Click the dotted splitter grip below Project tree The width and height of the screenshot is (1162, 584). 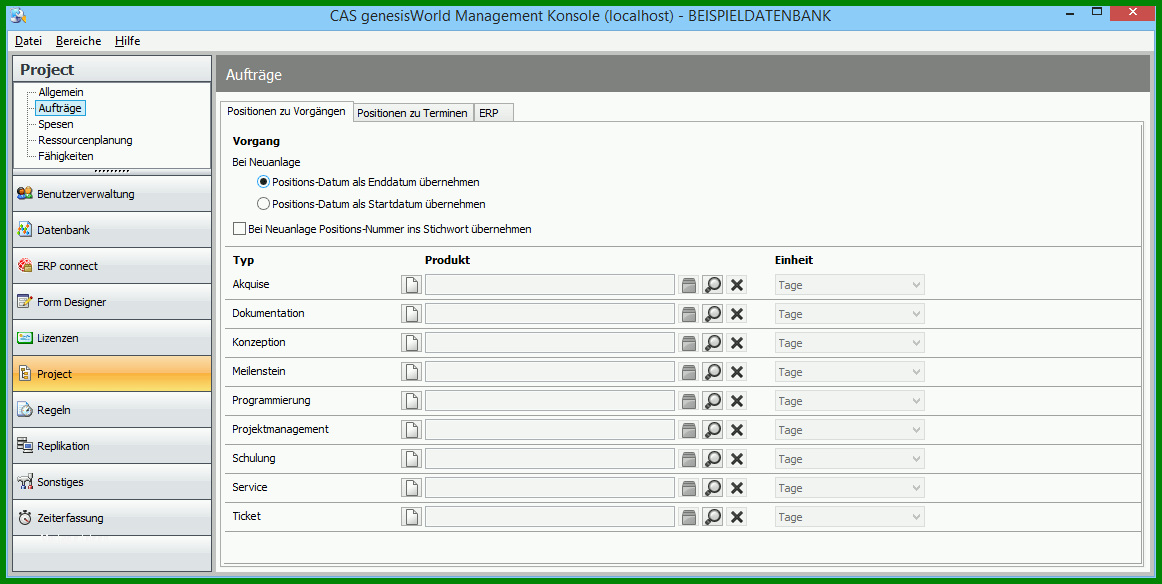tap(112, 172)
